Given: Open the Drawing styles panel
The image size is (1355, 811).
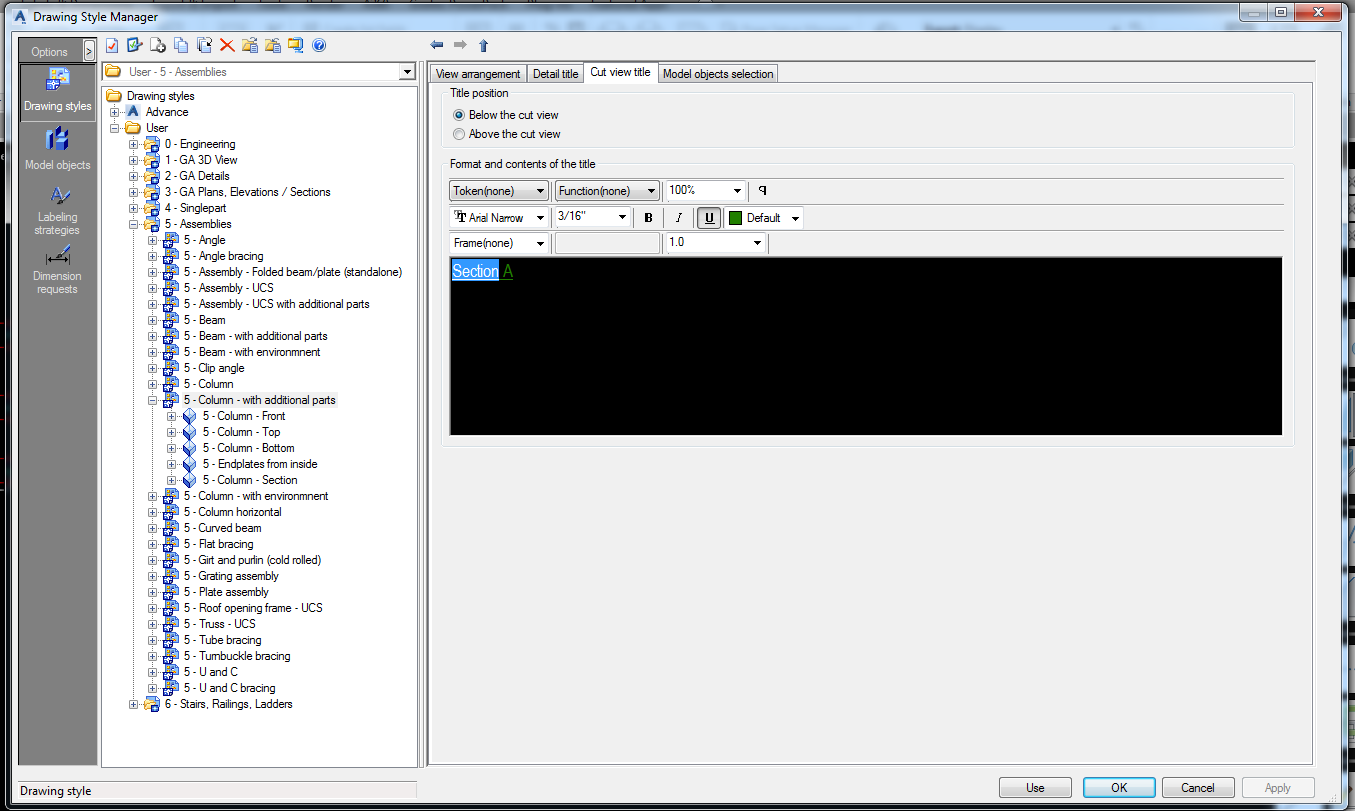Looking at the screenshot, I should click(57, 92).
